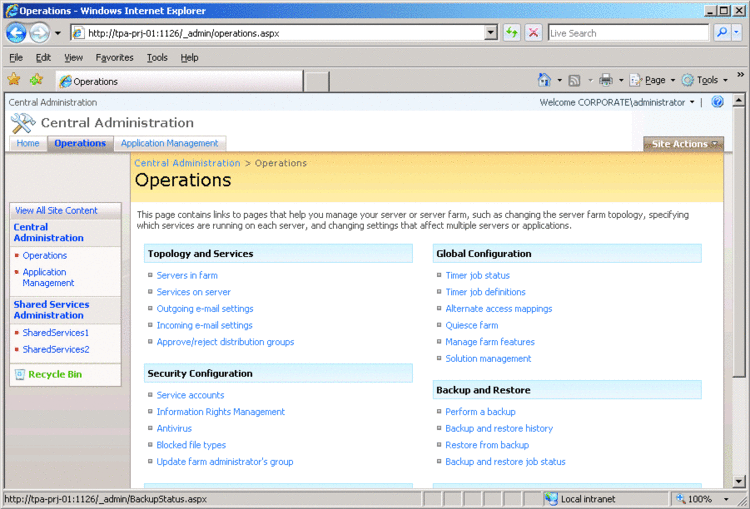Open Outgoing e-mail settings

(205, 309)
